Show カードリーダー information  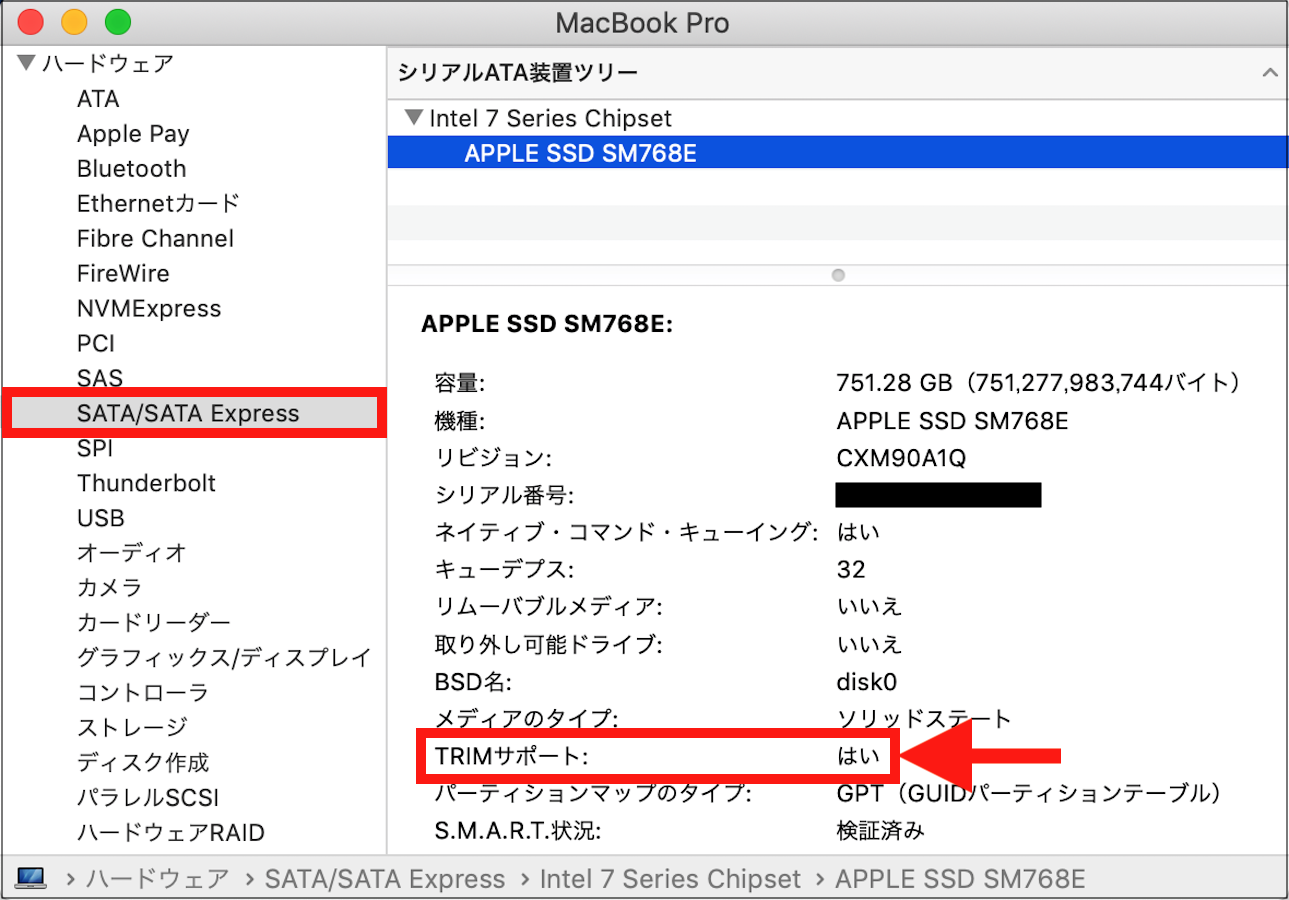point(154,623)
